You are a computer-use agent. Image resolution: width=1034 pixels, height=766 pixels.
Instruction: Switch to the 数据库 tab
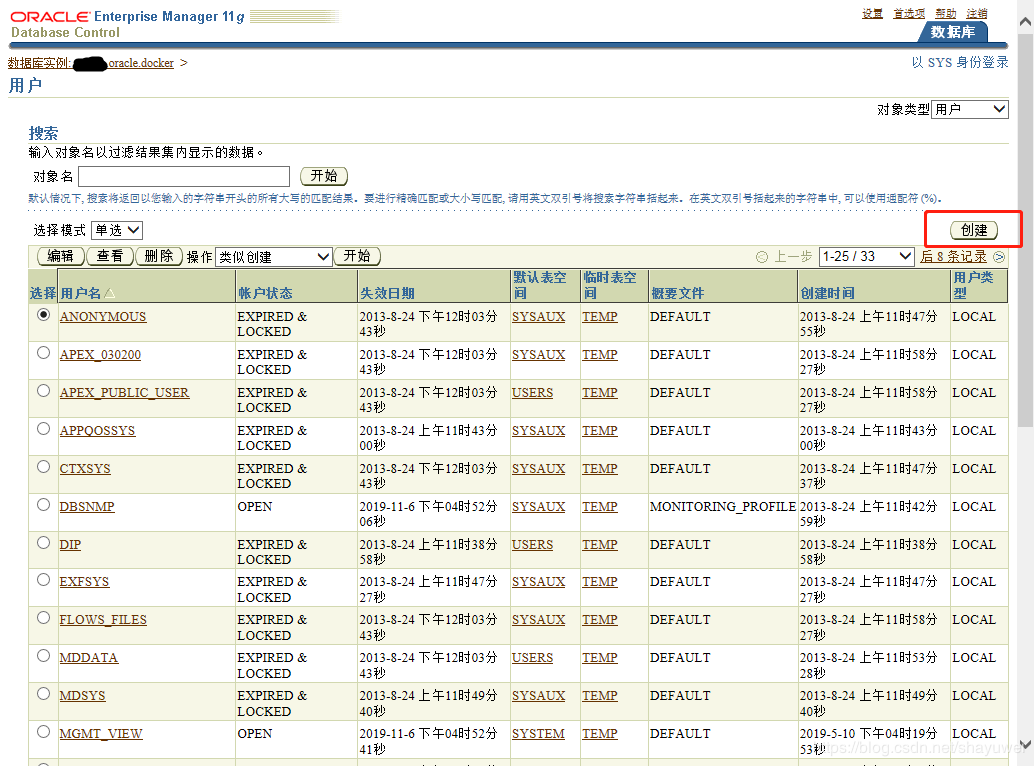point(952,32)
